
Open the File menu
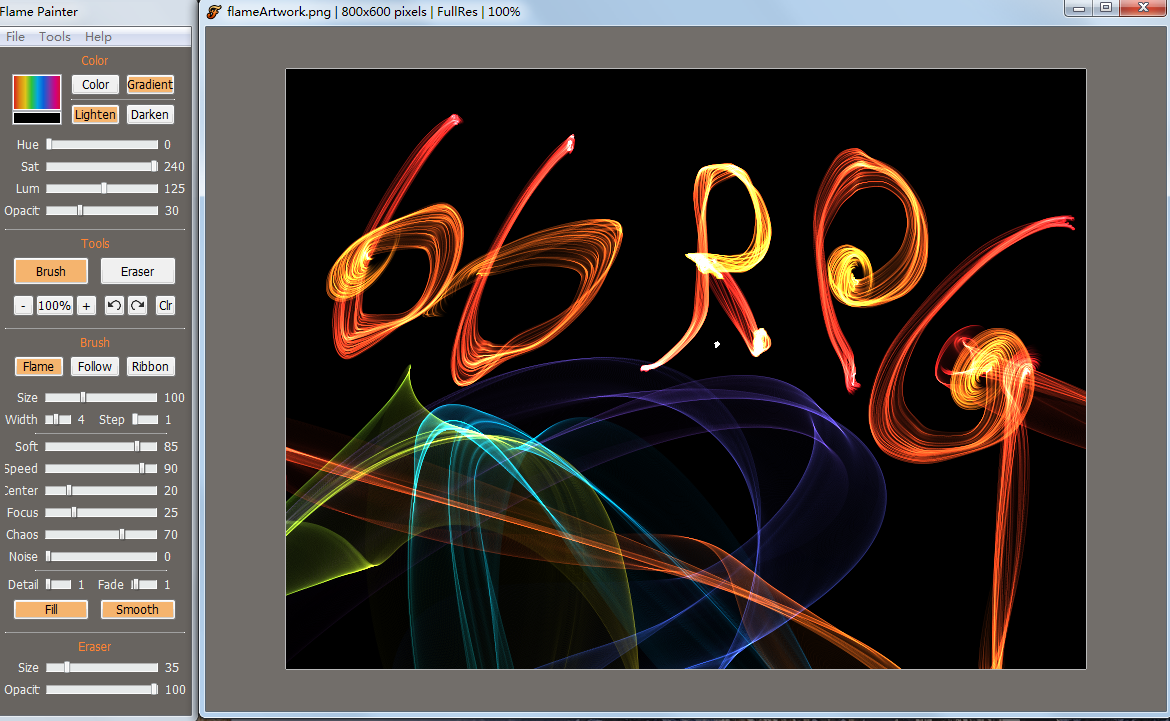click(x=15, y=37)
